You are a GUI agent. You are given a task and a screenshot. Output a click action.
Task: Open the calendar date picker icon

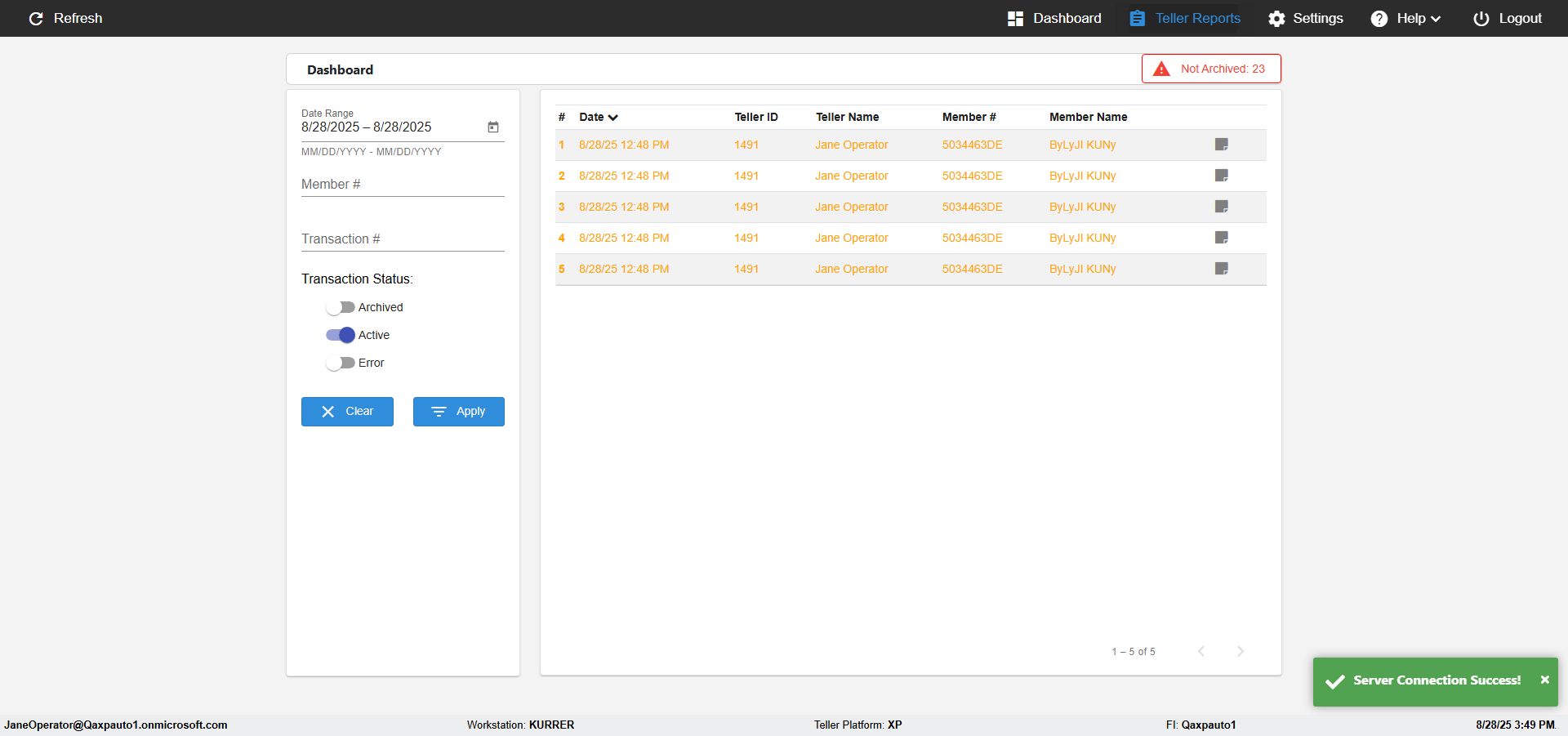click(x=493, y=127)
